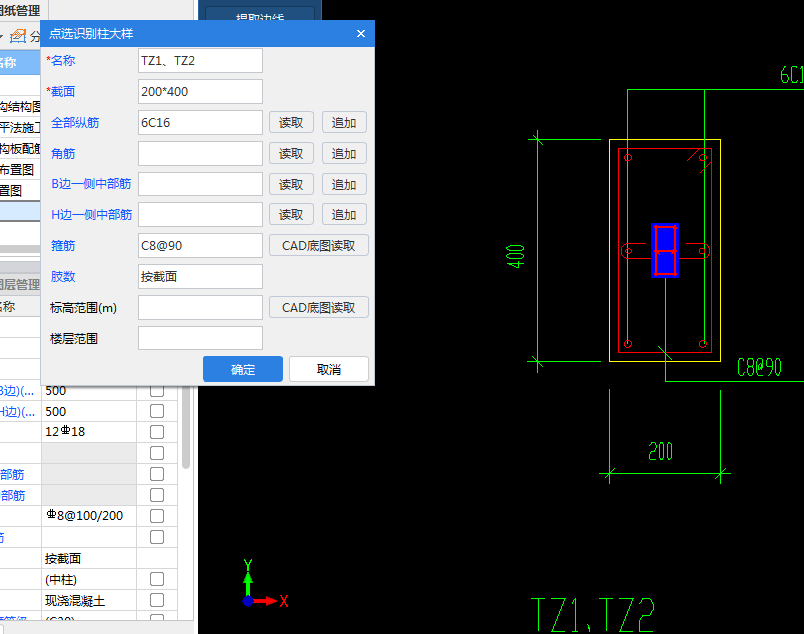Click the 截面 field showing 200*400

coord(200,91)
